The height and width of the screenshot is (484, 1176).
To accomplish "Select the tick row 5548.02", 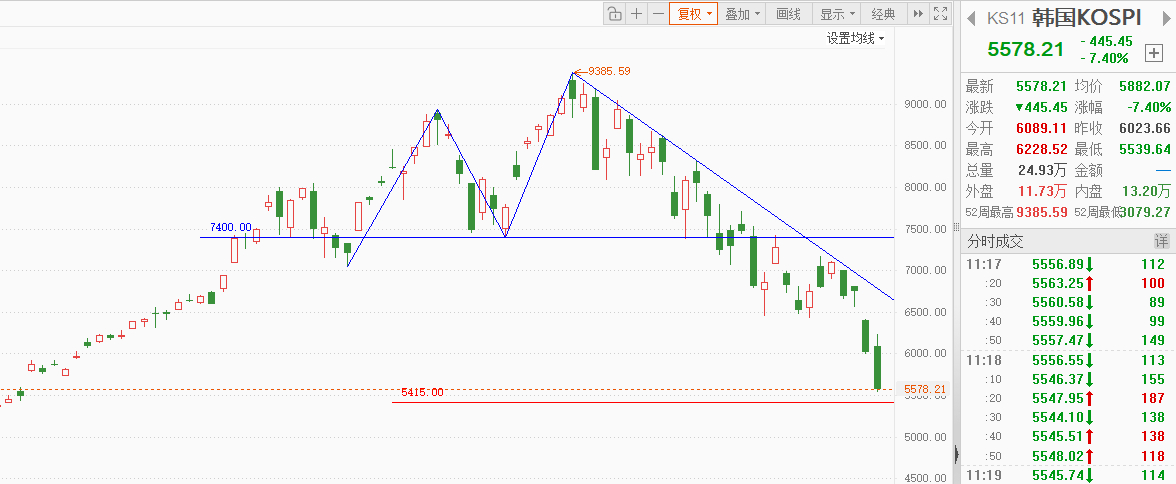I will coord(1066,455).
